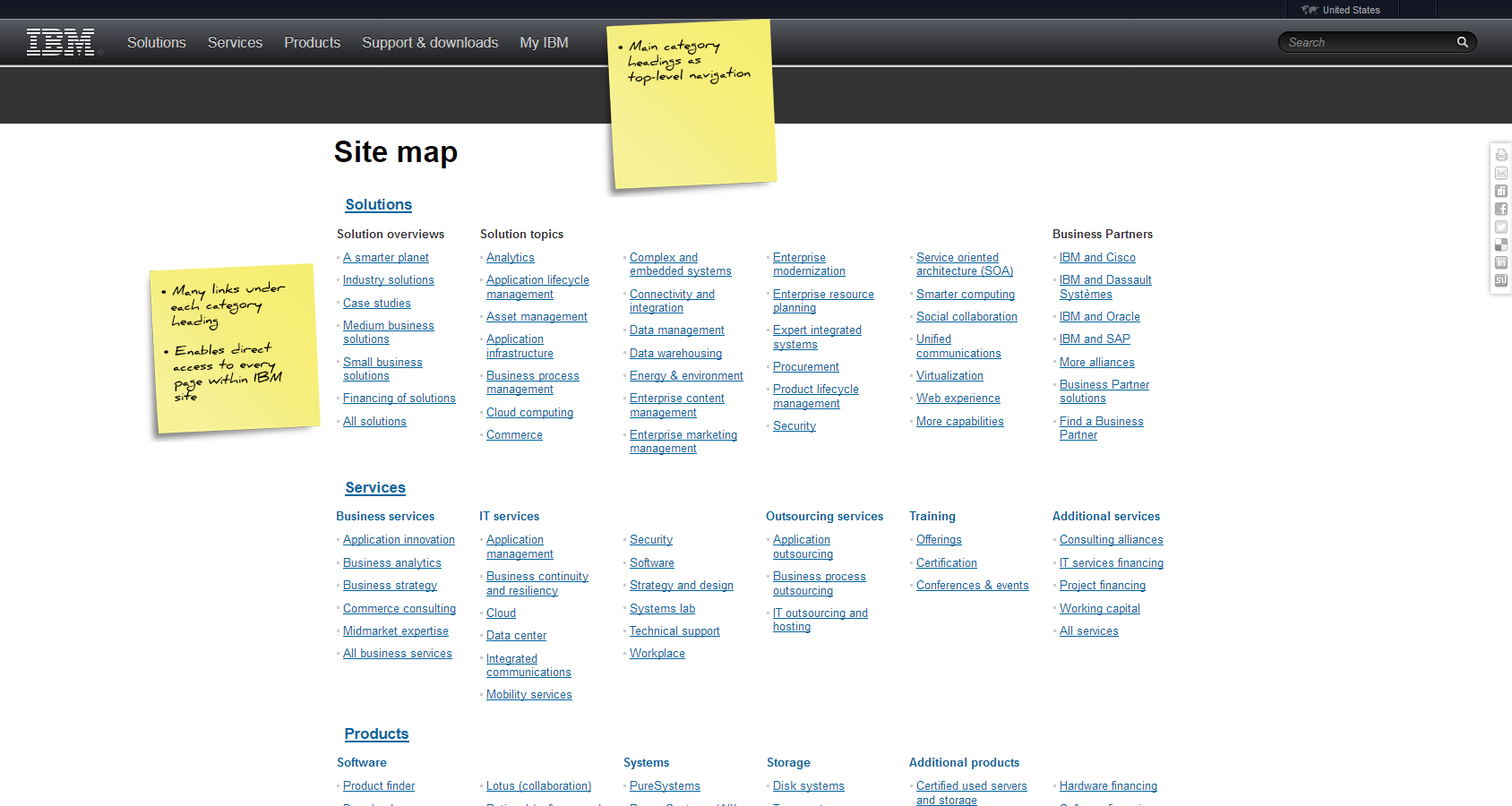
Task: Open the Cloud computing link
Action: 529,413
